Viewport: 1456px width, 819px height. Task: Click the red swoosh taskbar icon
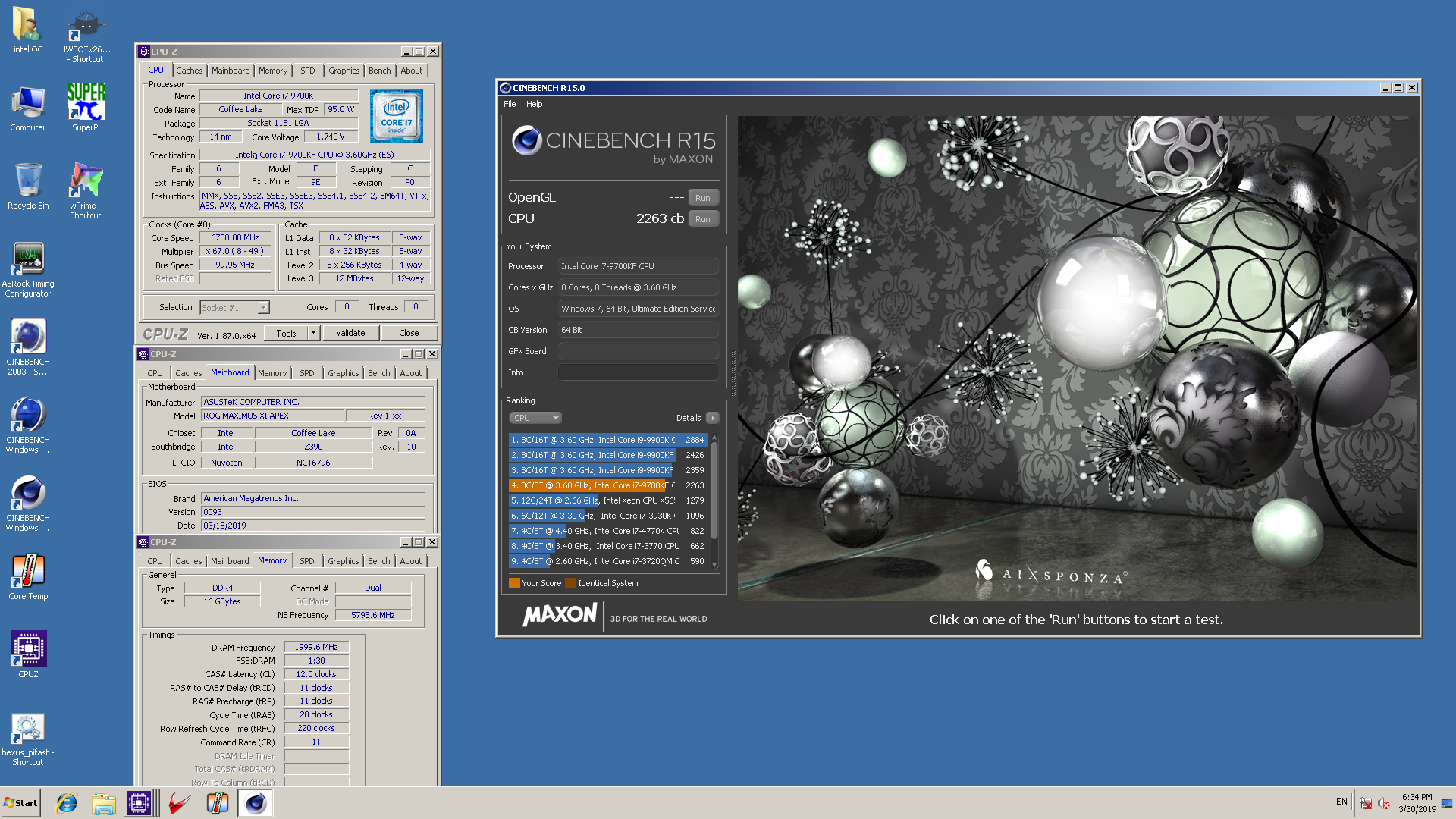pyautogui.click(x=179, y=803)
